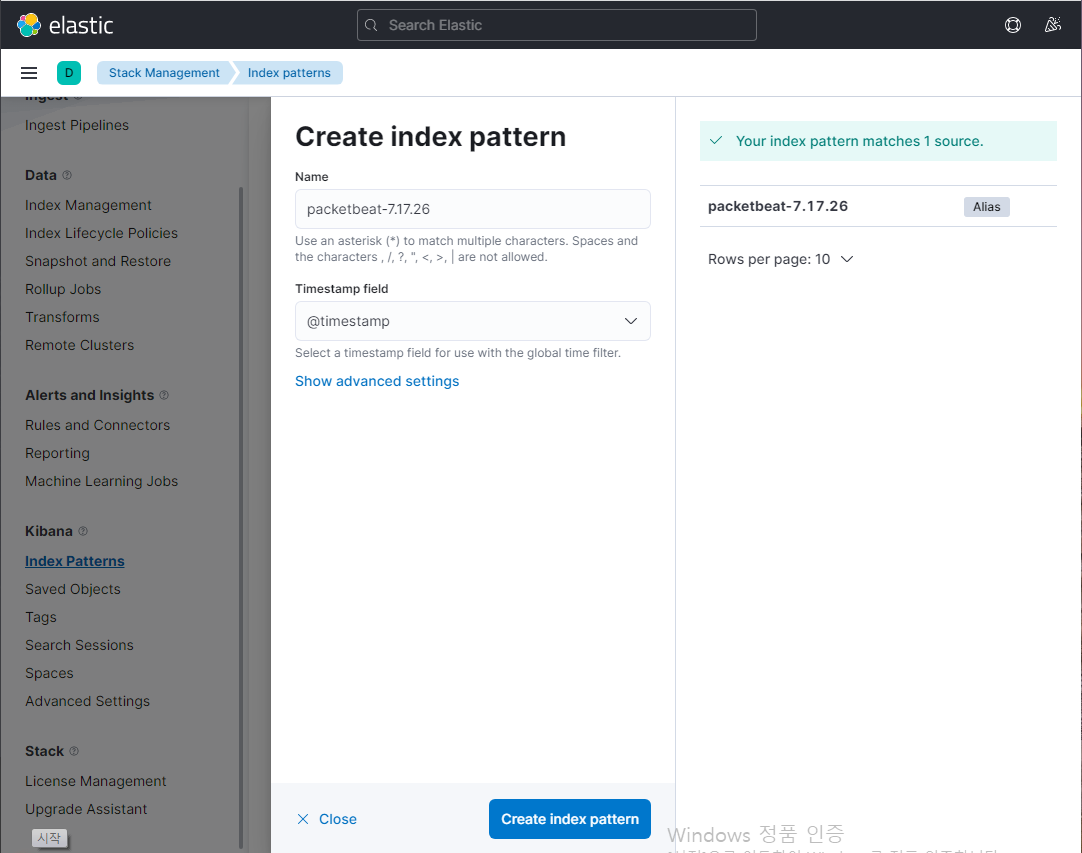Click the green checkmark in match callout
Image resolution: width=1082 pixels, height=853 pixels.
tap(716, 141)
